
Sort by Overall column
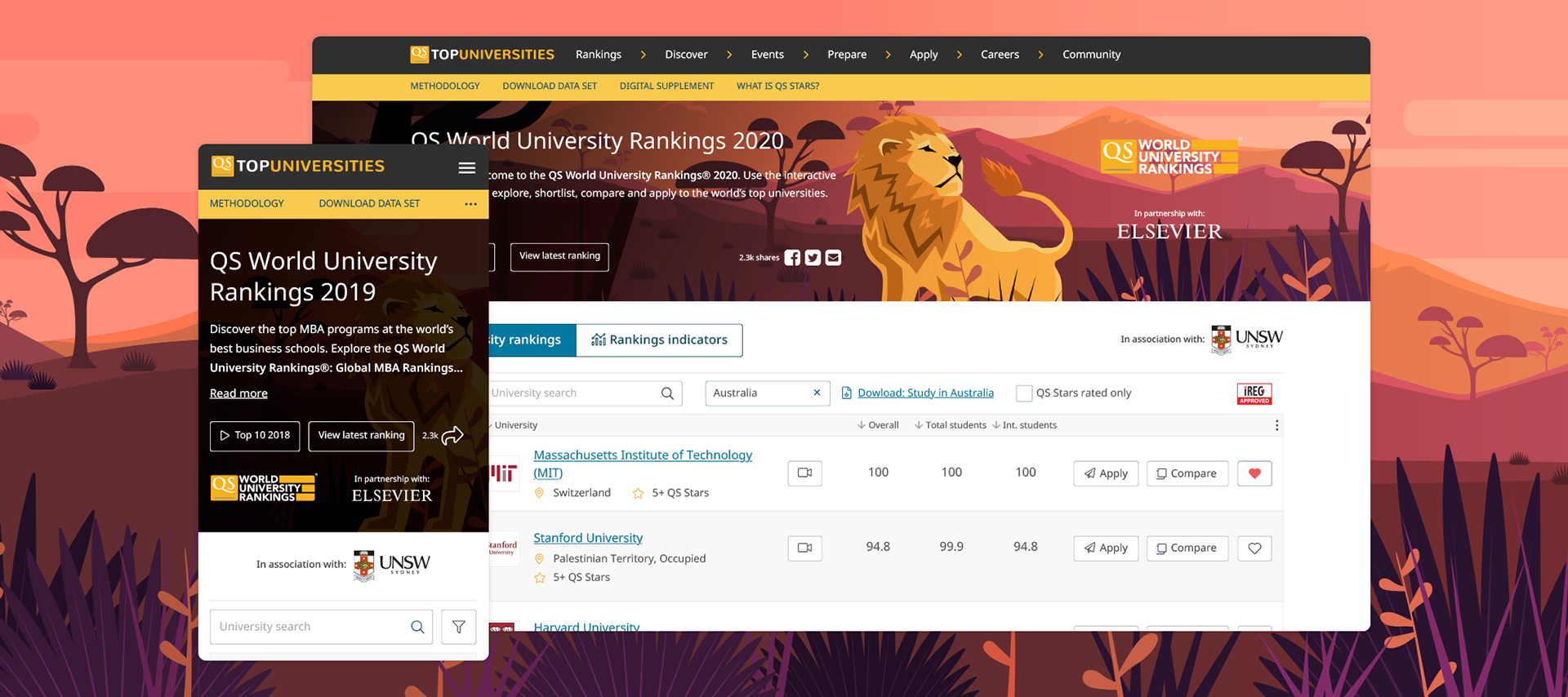[878, 425]
